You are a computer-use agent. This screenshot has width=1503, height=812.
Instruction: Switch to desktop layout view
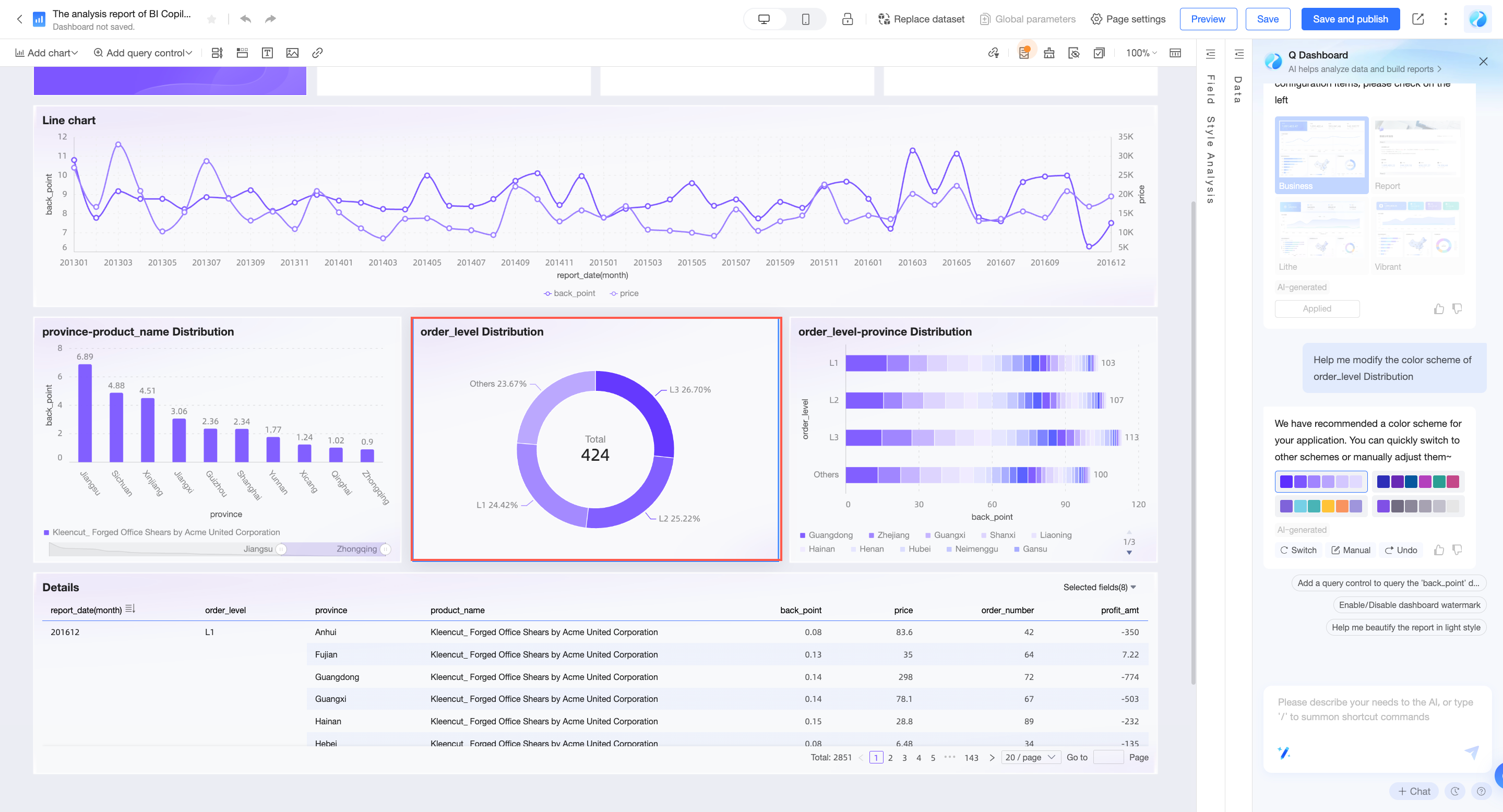point(764,19)
